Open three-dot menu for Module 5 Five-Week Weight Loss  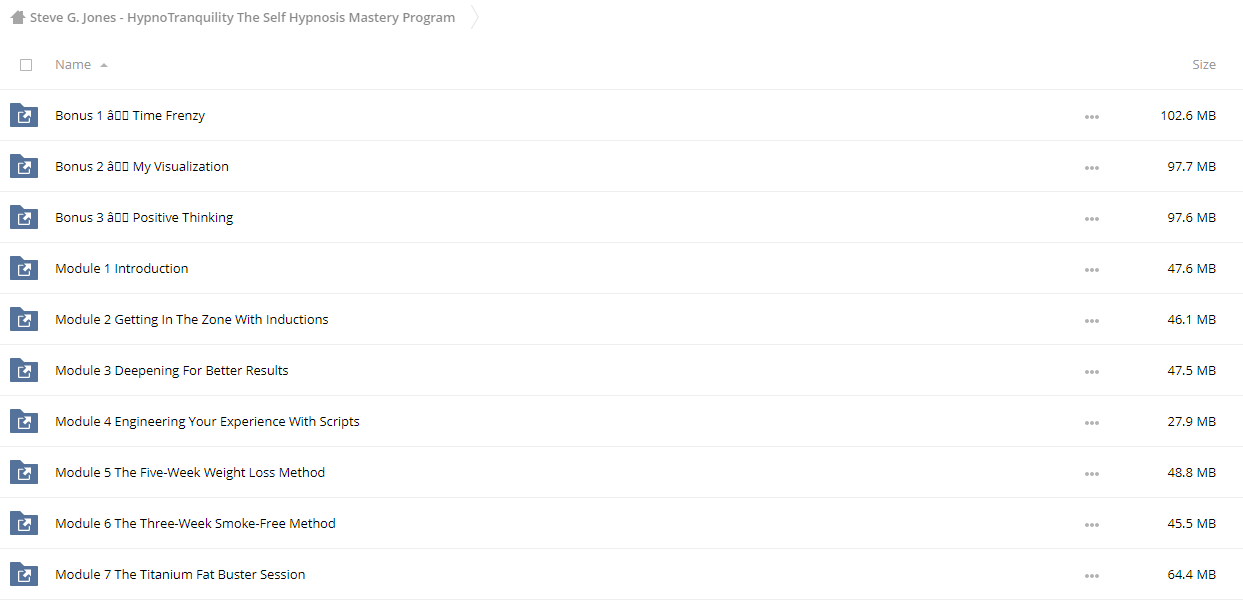click(x=1091, y=474)
